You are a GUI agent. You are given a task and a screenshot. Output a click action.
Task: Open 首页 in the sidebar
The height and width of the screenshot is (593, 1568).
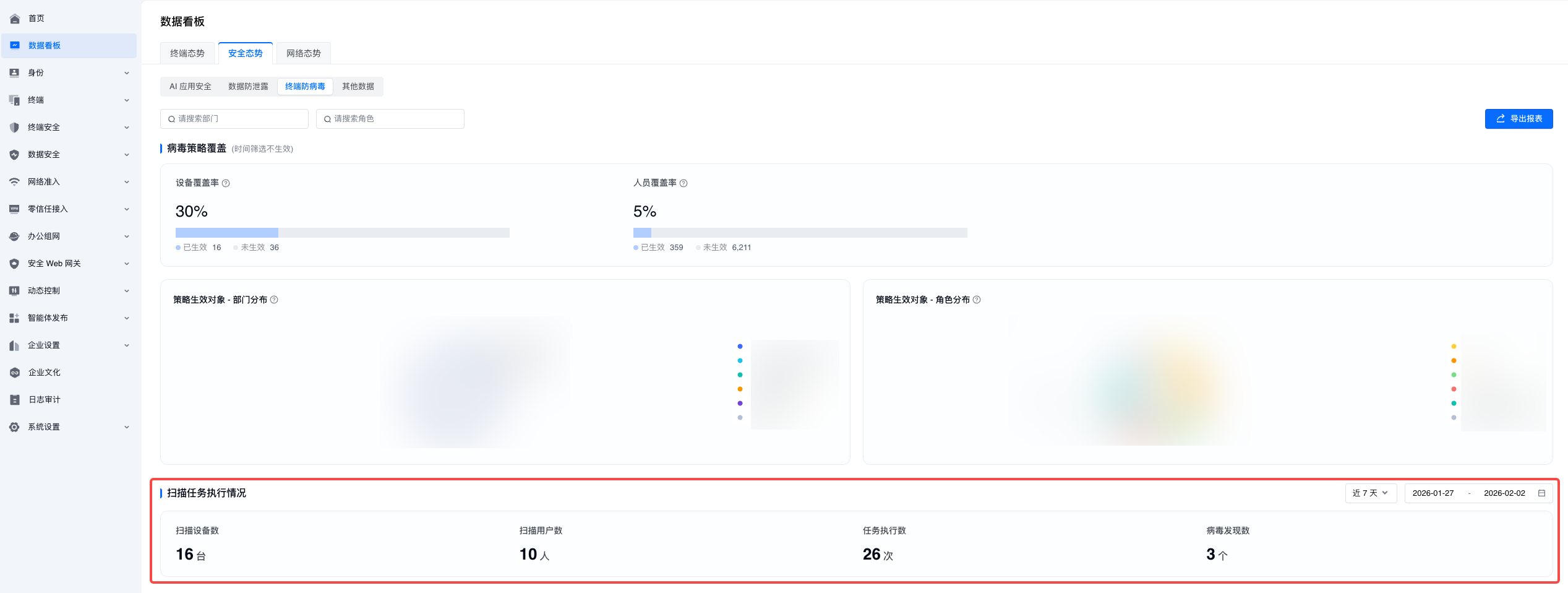tap(69, 19)
